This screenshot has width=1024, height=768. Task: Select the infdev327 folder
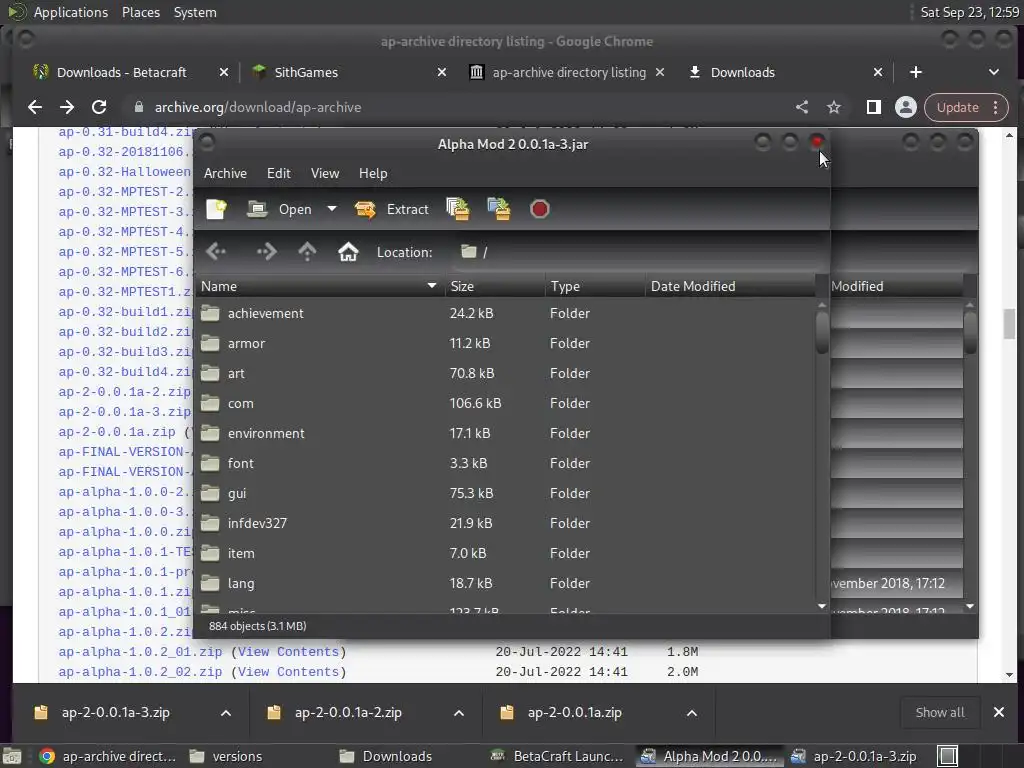coord(505,524)
